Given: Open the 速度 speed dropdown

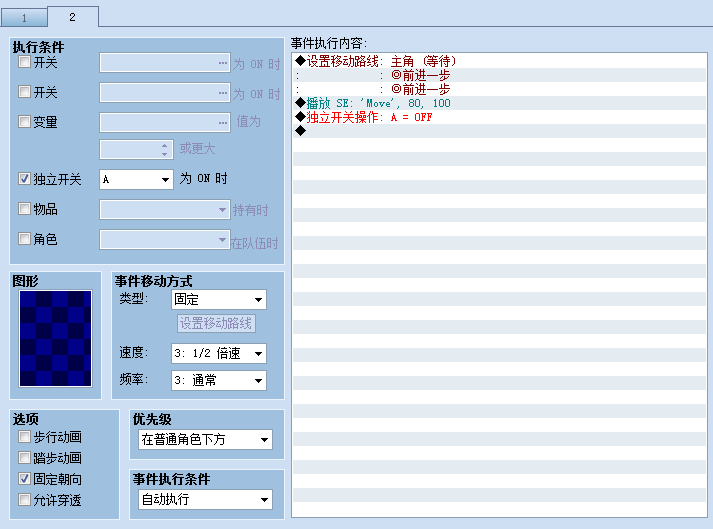Looking at the screenshot, I should [219, 353].
